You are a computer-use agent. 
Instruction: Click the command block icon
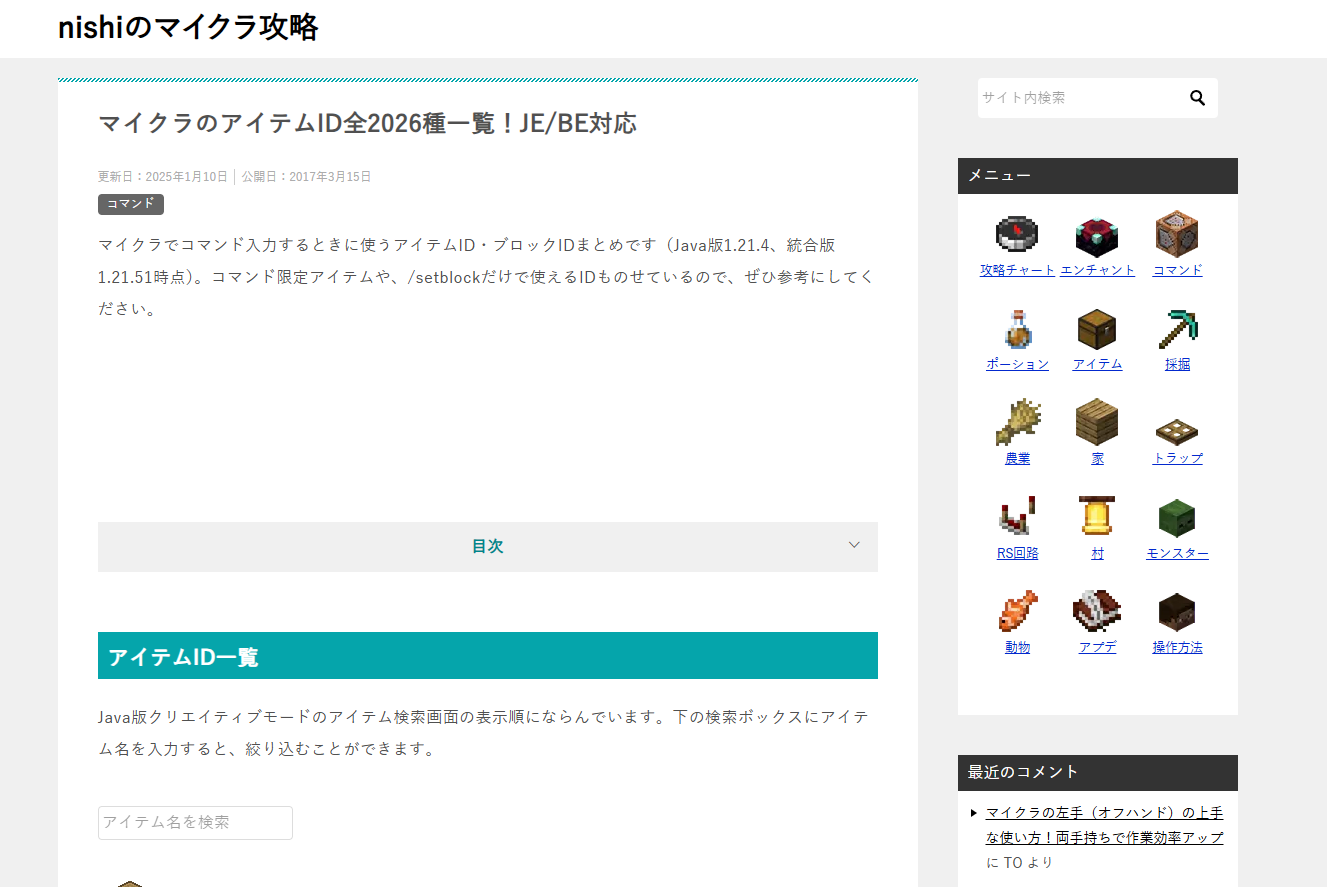point(1177,234)
